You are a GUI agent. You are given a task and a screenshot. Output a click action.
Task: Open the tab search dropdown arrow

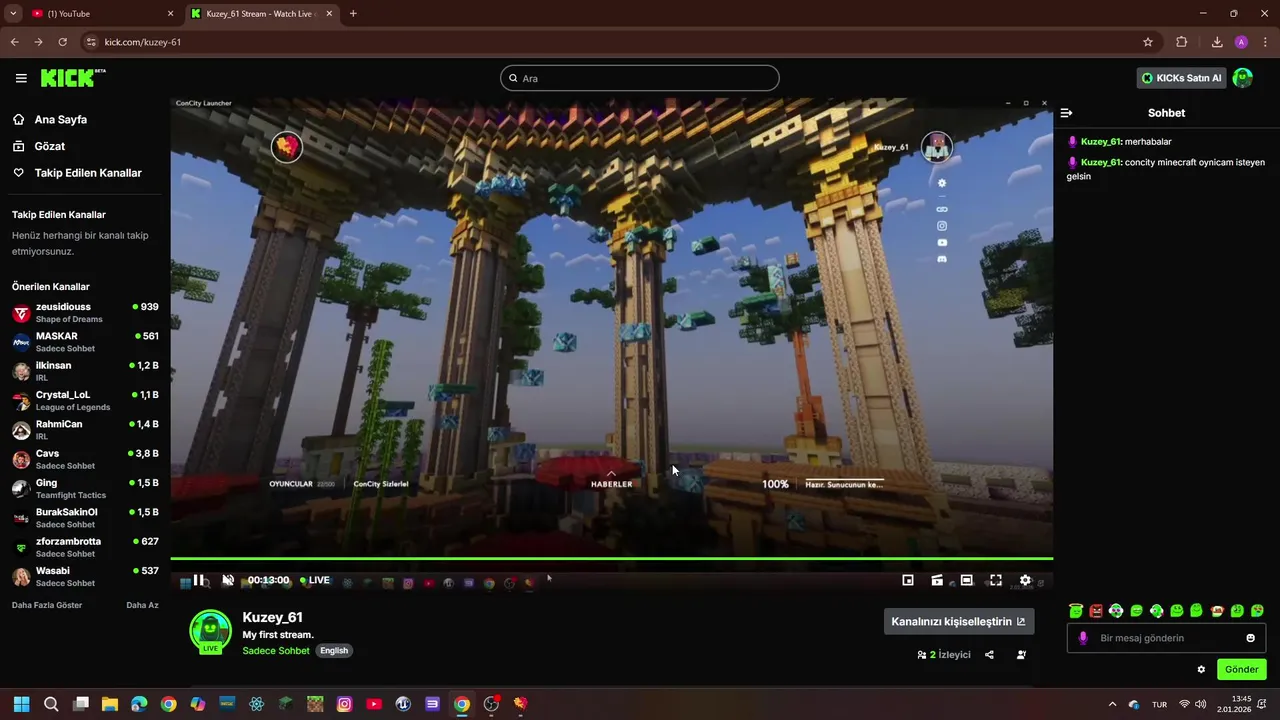pyautogui.click(x=13, y=14)
